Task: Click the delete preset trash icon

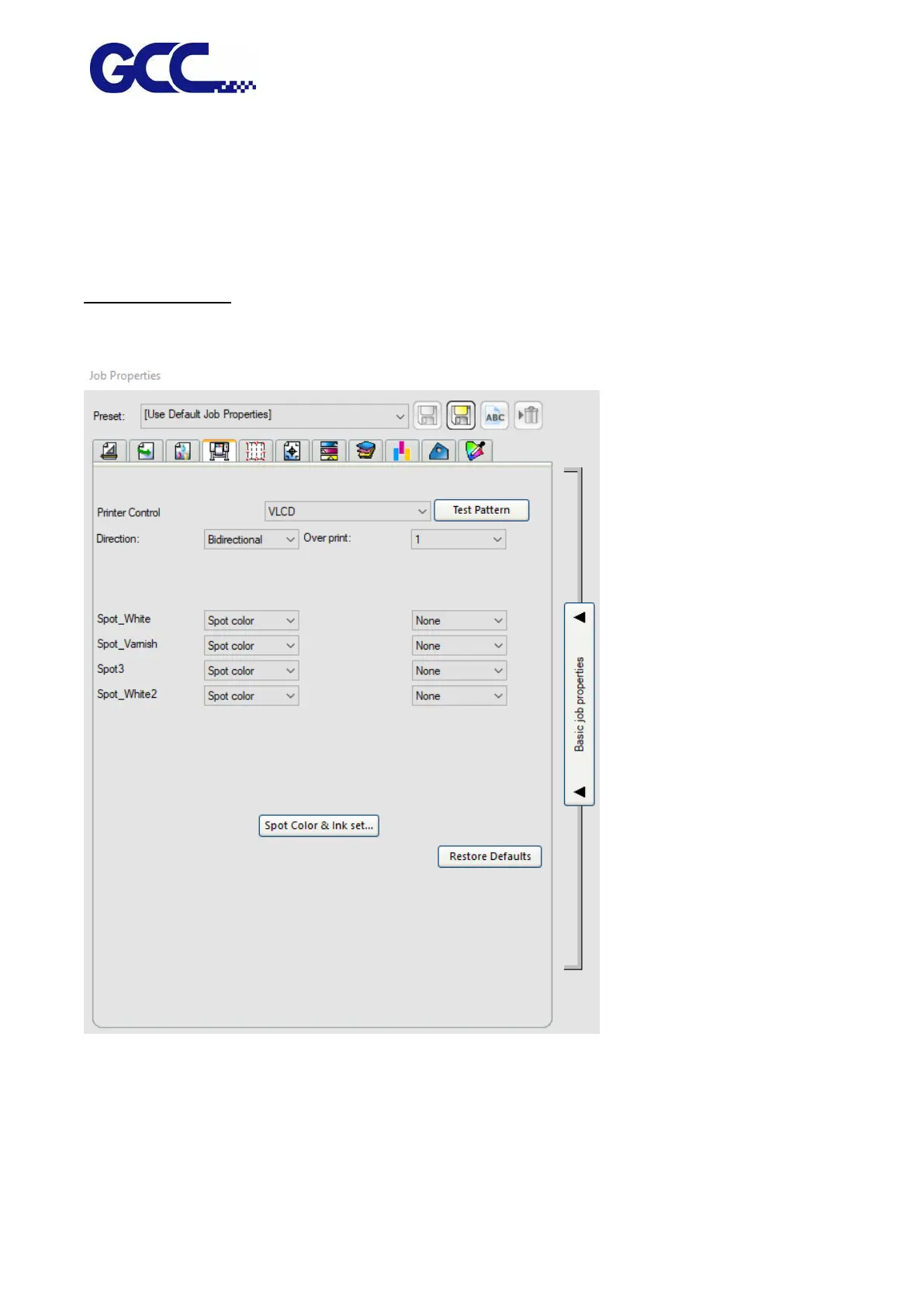Action: coord(528,416)
